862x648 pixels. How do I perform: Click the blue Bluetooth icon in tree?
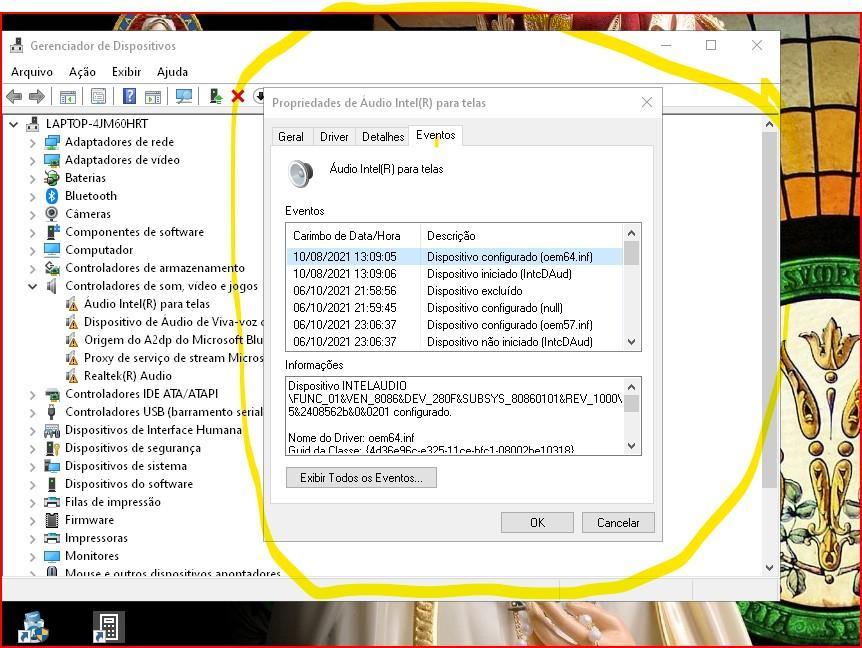tap(52, 196)
